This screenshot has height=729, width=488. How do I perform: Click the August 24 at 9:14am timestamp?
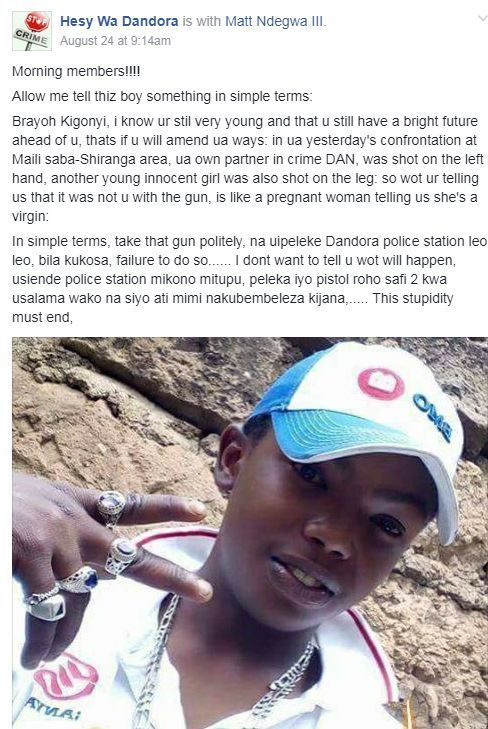pyautogui.click(x=115, y=41)
